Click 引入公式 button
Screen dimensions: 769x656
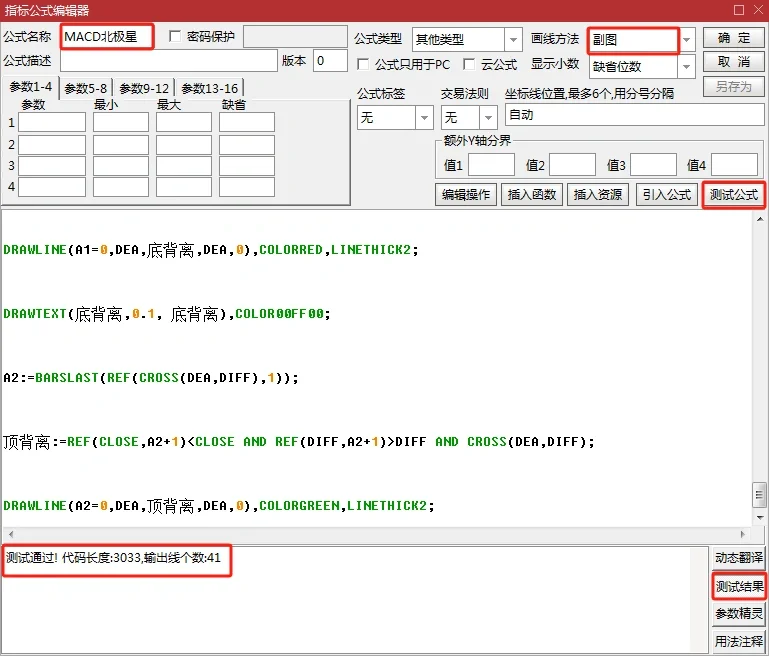(x=666, y=195)
